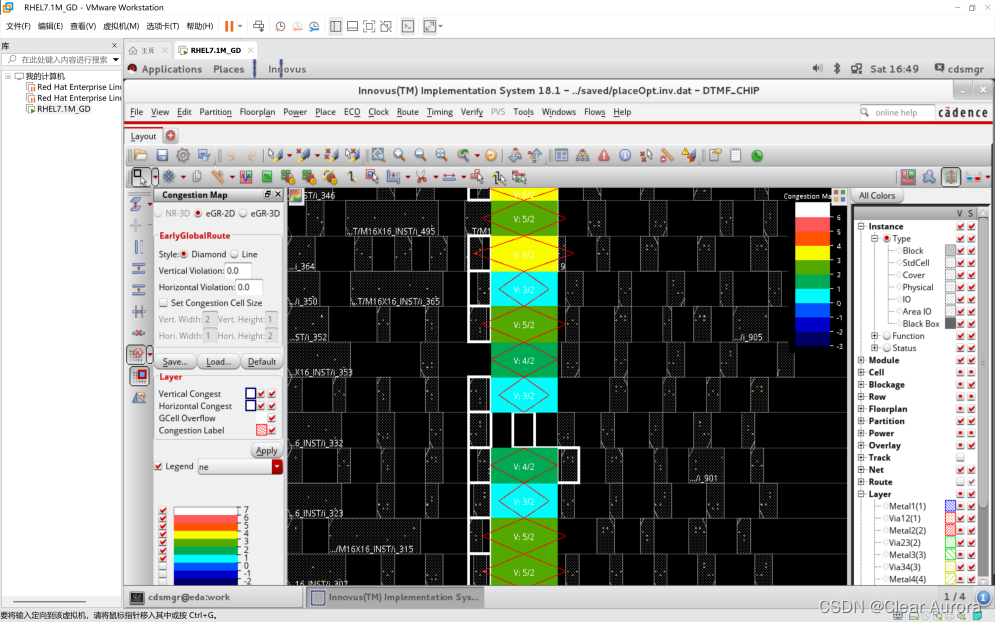Screen dimensions: 996x623
Task: Select the scissors cut wire tool
Action: click(x=421, y=177)
